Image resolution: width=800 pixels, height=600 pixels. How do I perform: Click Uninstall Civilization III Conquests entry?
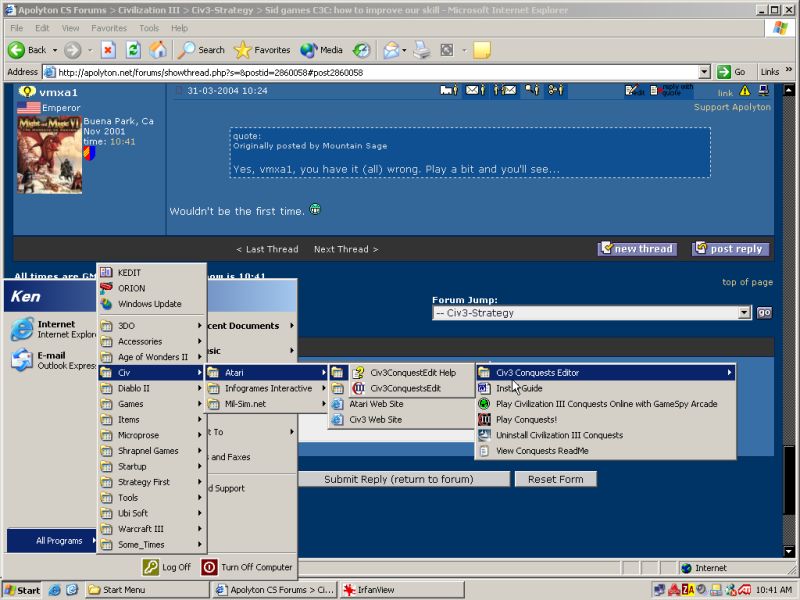point(606,435)
